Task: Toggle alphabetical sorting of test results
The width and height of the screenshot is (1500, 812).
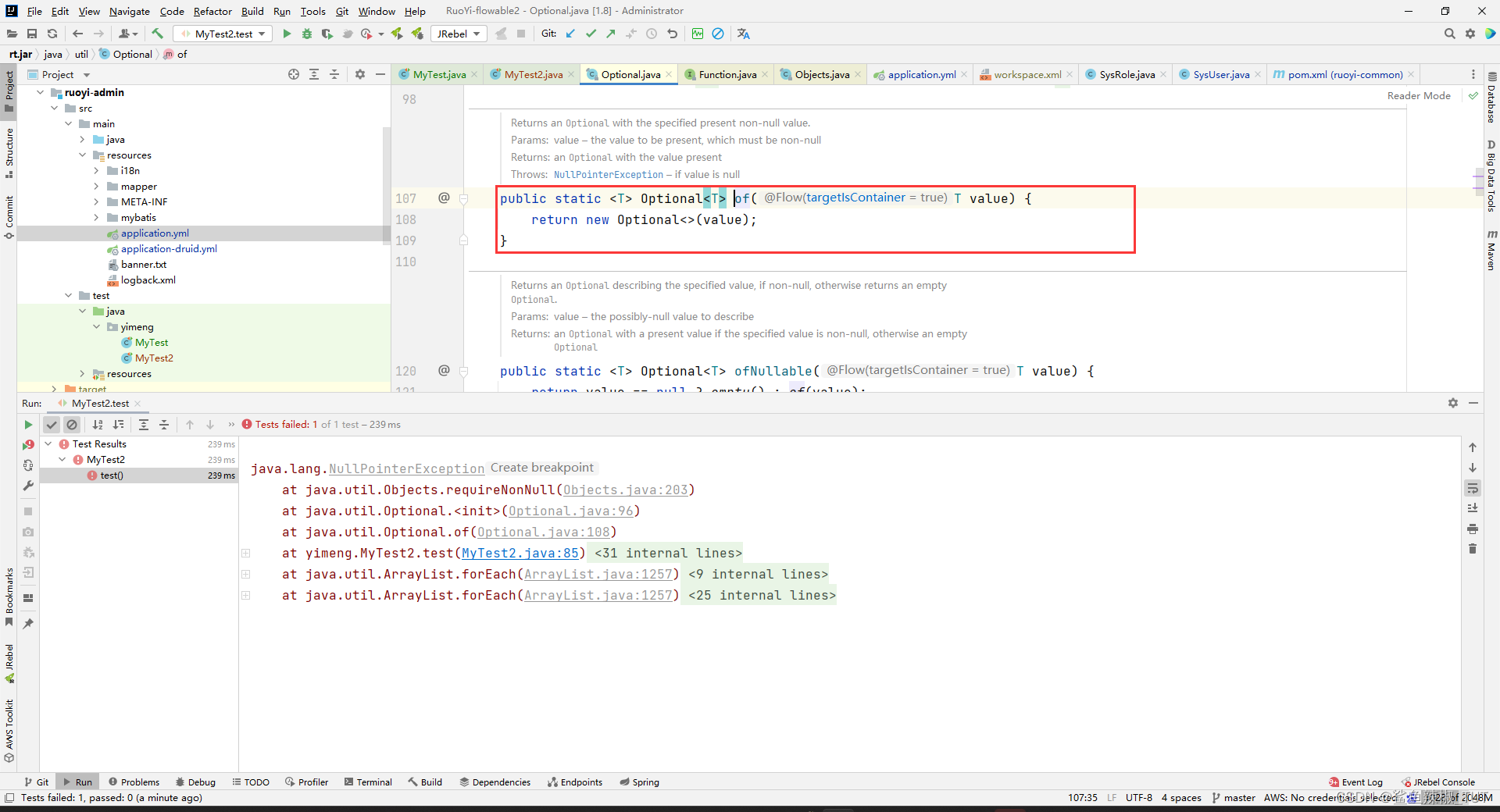Action: [x=98, y=425]
